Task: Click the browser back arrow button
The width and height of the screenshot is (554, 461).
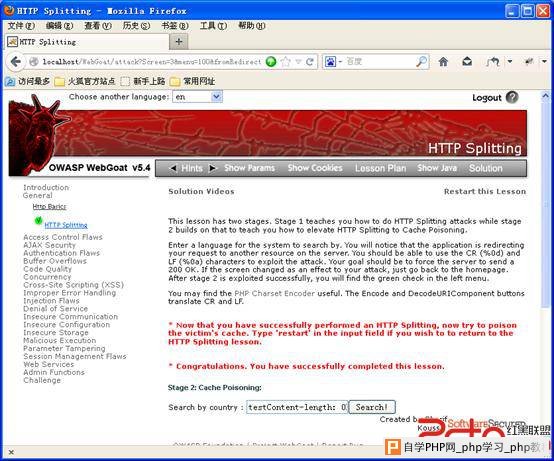Action: [16, 62]
